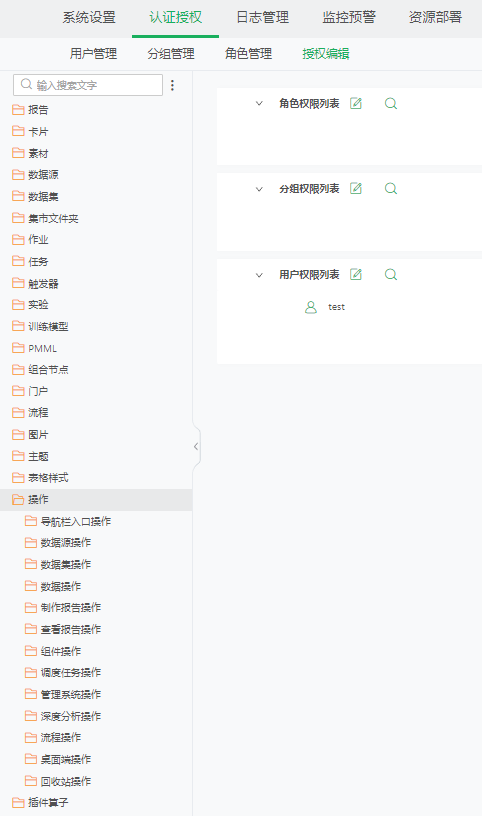This screenshot has height=816, width=482.
Task: Collapse the left tree panel handle
Action: click(x=196, y=447)
